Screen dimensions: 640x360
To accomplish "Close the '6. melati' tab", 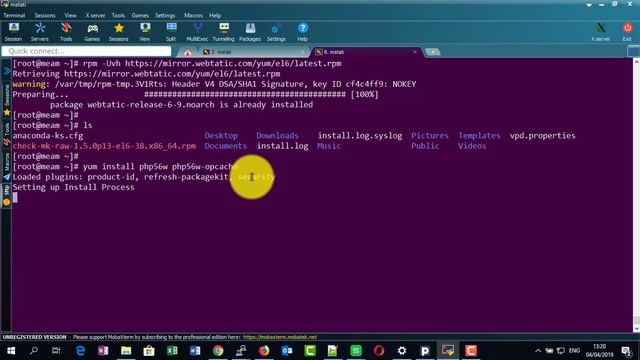I will tap(415, 52).
